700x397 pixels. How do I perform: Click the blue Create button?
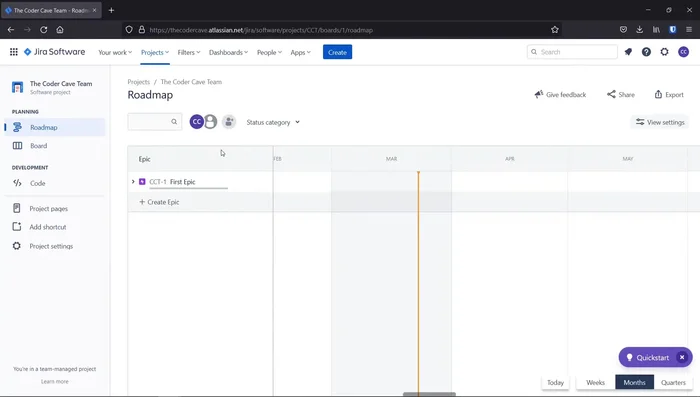coord(338,52)
